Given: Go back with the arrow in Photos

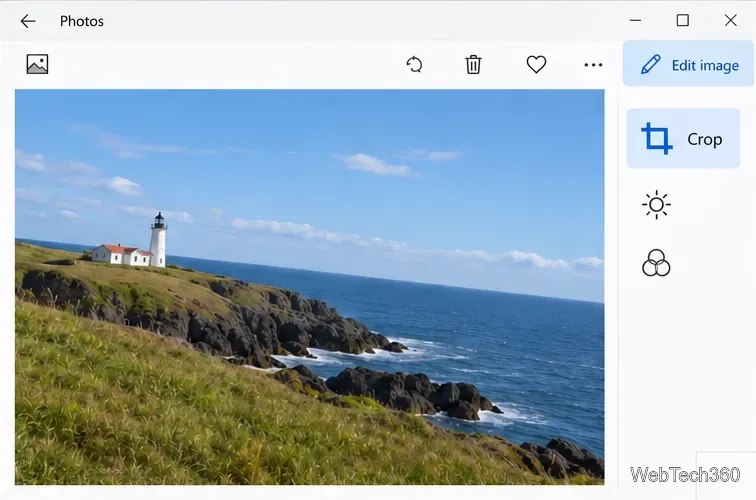Looking at the screenshot, I should pyautogui.click(x=28, y=21).
